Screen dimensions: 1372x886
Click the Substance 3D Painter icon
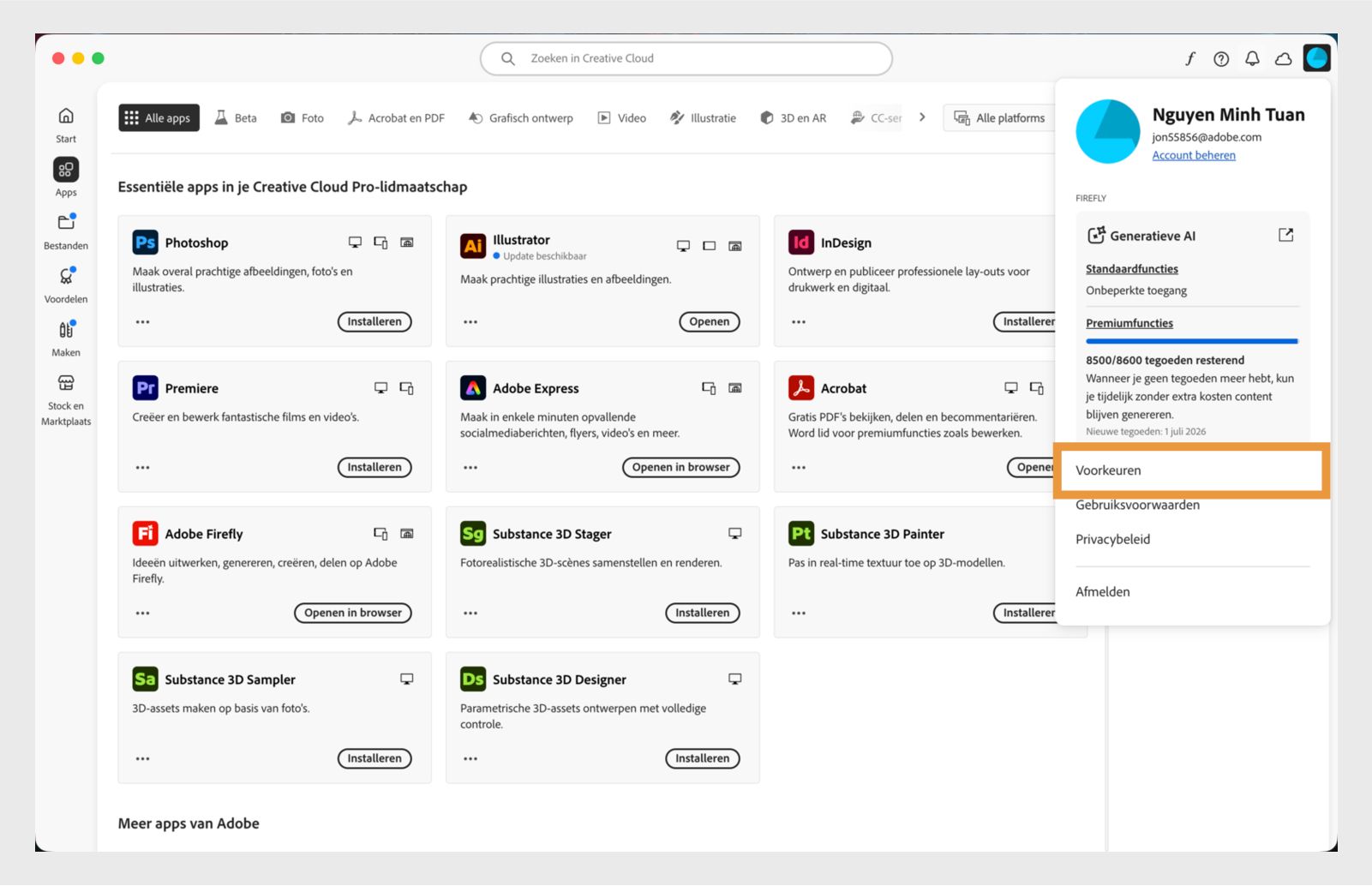coord(801,534)
